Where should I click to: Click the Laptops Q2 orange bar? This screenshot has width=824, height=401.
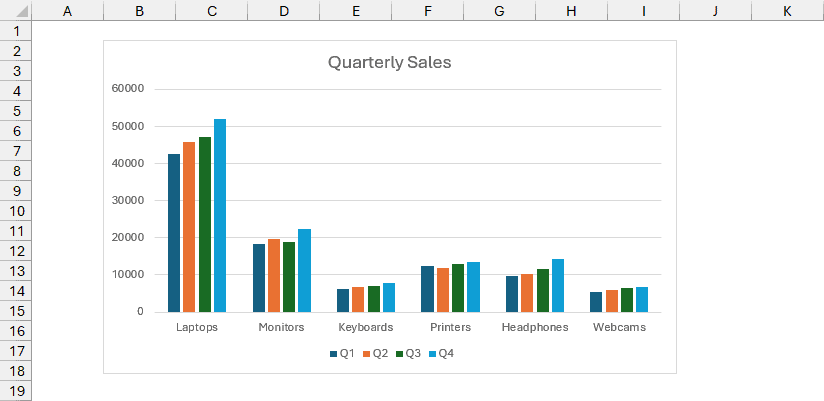click(x=189, y=227)
